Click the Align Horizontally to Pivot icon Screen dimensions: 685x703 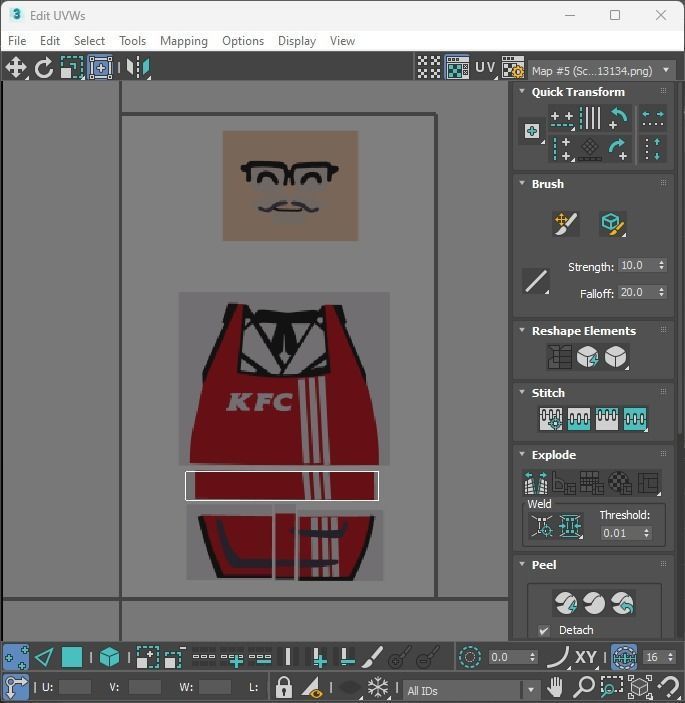pyautogui.click(x=562, y=119)
